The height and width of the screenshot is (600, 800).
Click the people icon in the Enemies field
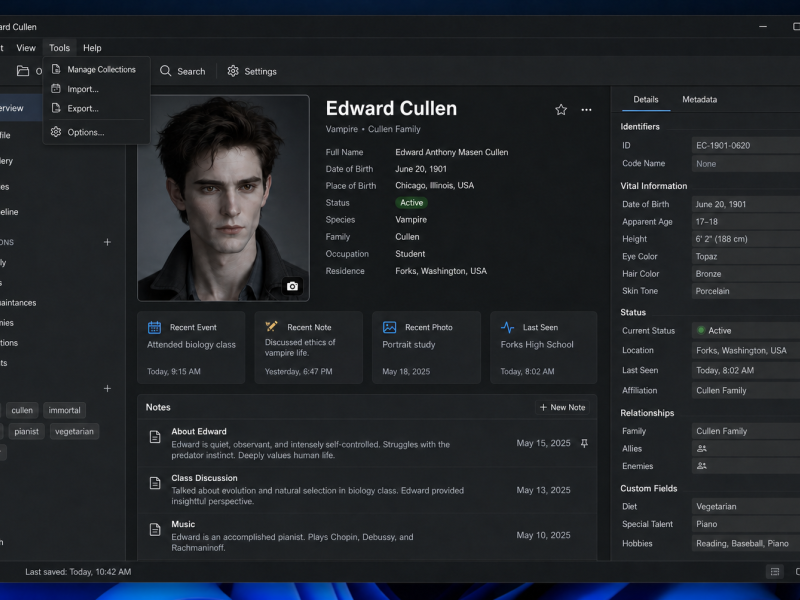[702, 466]
